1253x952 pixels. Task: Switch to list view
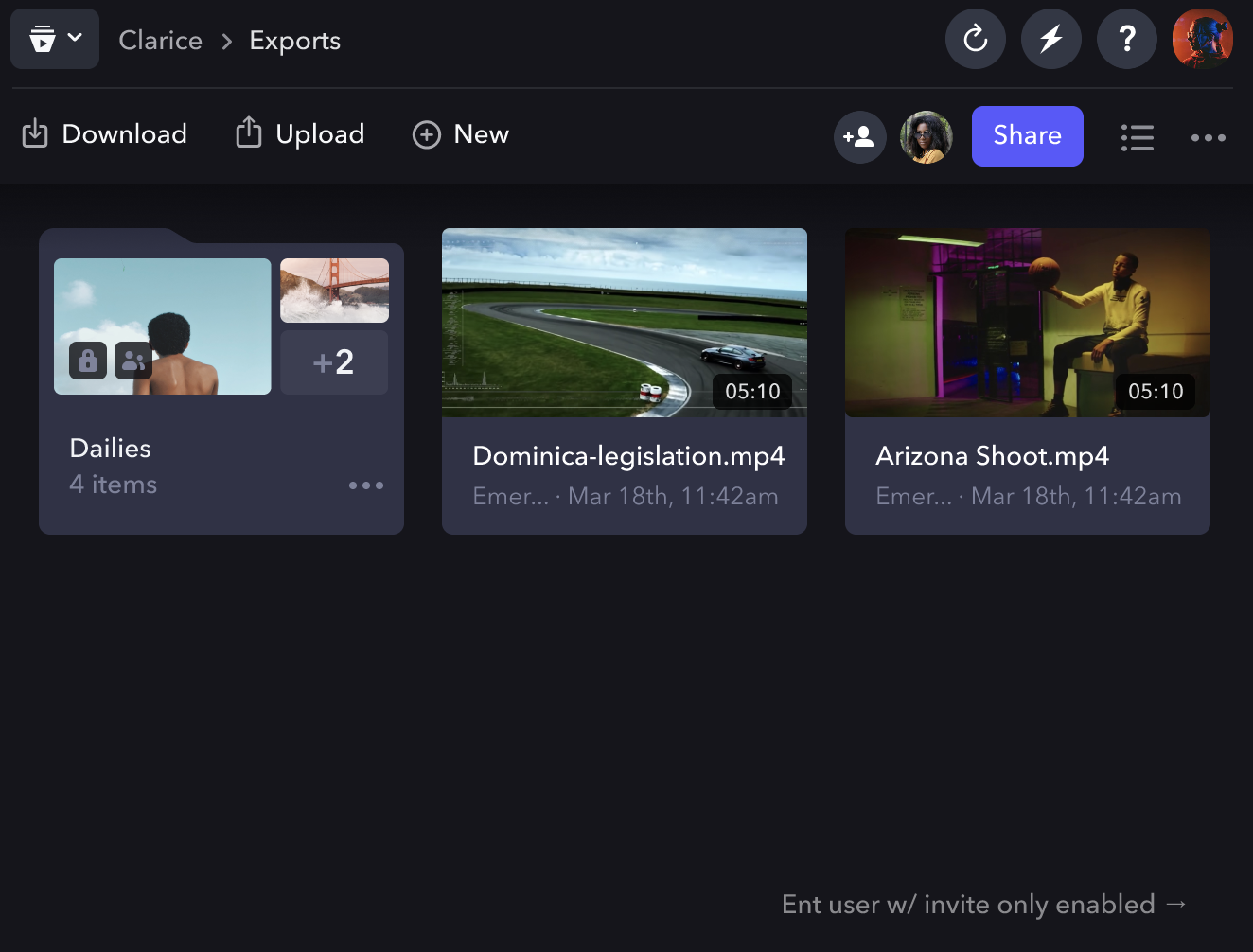coord(1137,137)
